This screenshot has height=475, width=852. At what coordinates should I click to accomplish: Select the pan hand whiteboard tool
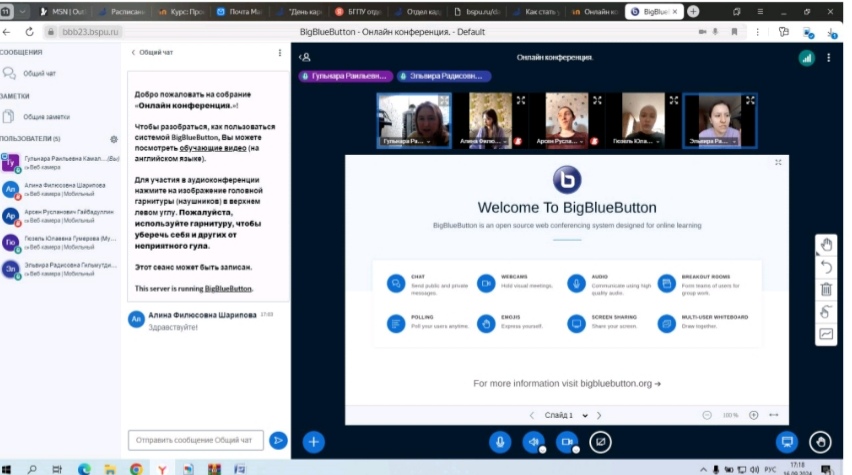[x=826, y=245]
